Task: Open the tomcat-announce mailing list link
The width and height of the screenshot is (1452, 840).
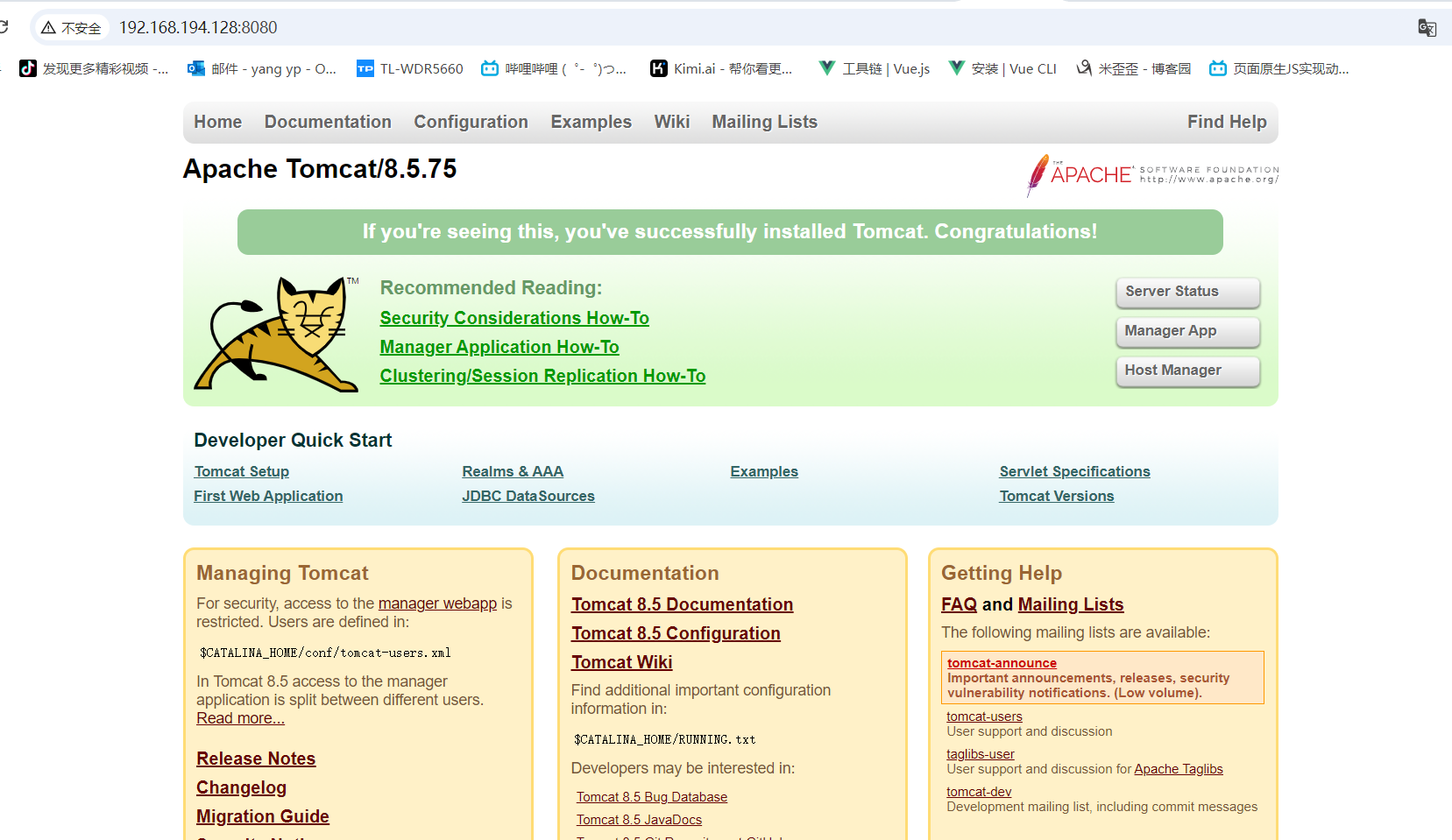Action: [x=1002, y=663]
